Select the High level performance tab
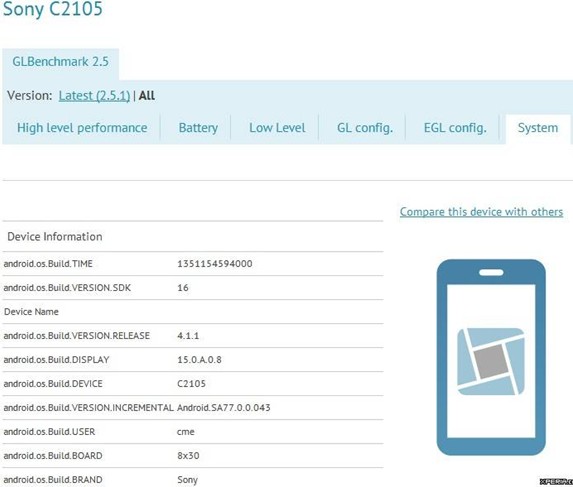This screenshot has height=487, width=573. (x=82, y=128)
